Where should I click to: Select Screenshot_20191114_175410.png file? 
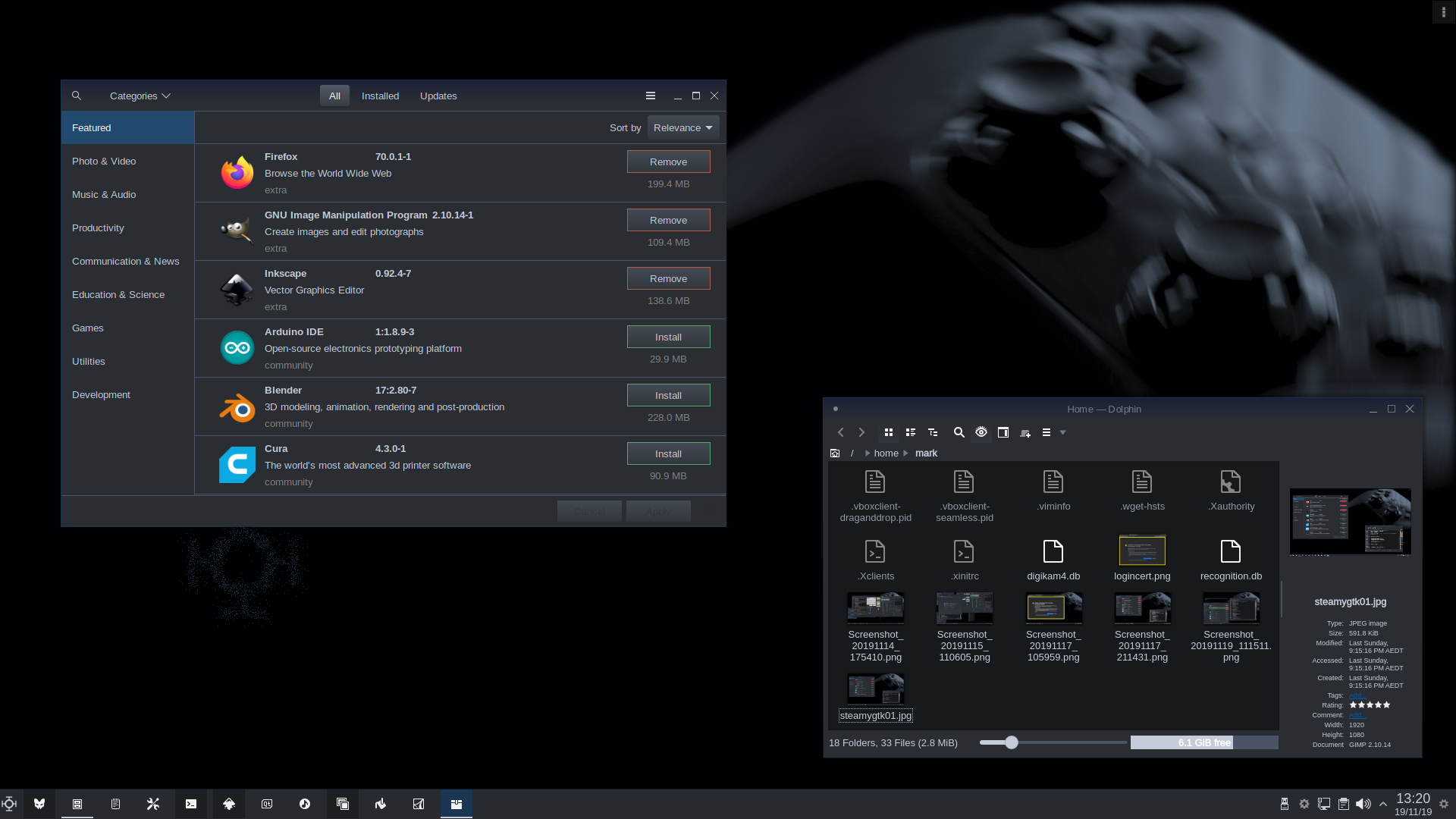[876, 626]
